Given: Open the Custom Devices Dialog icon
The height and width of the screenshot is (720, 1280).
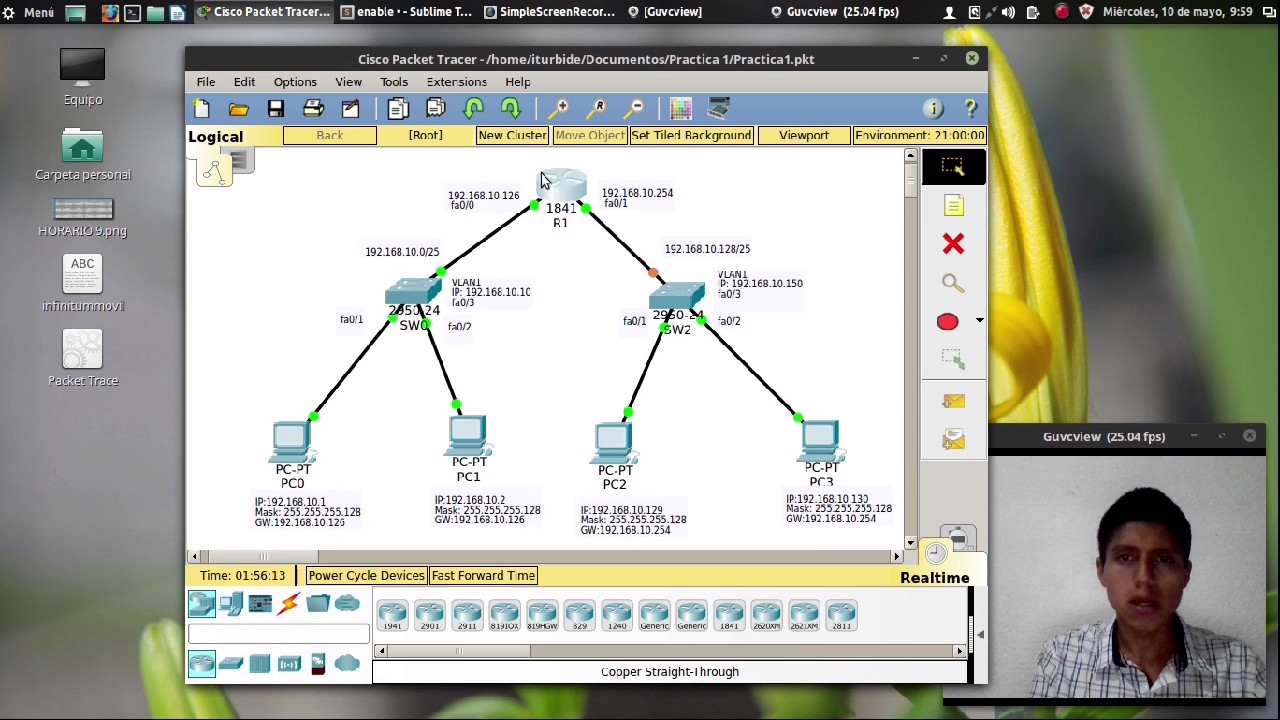Looking at the screenshot, I should point(718,108).
